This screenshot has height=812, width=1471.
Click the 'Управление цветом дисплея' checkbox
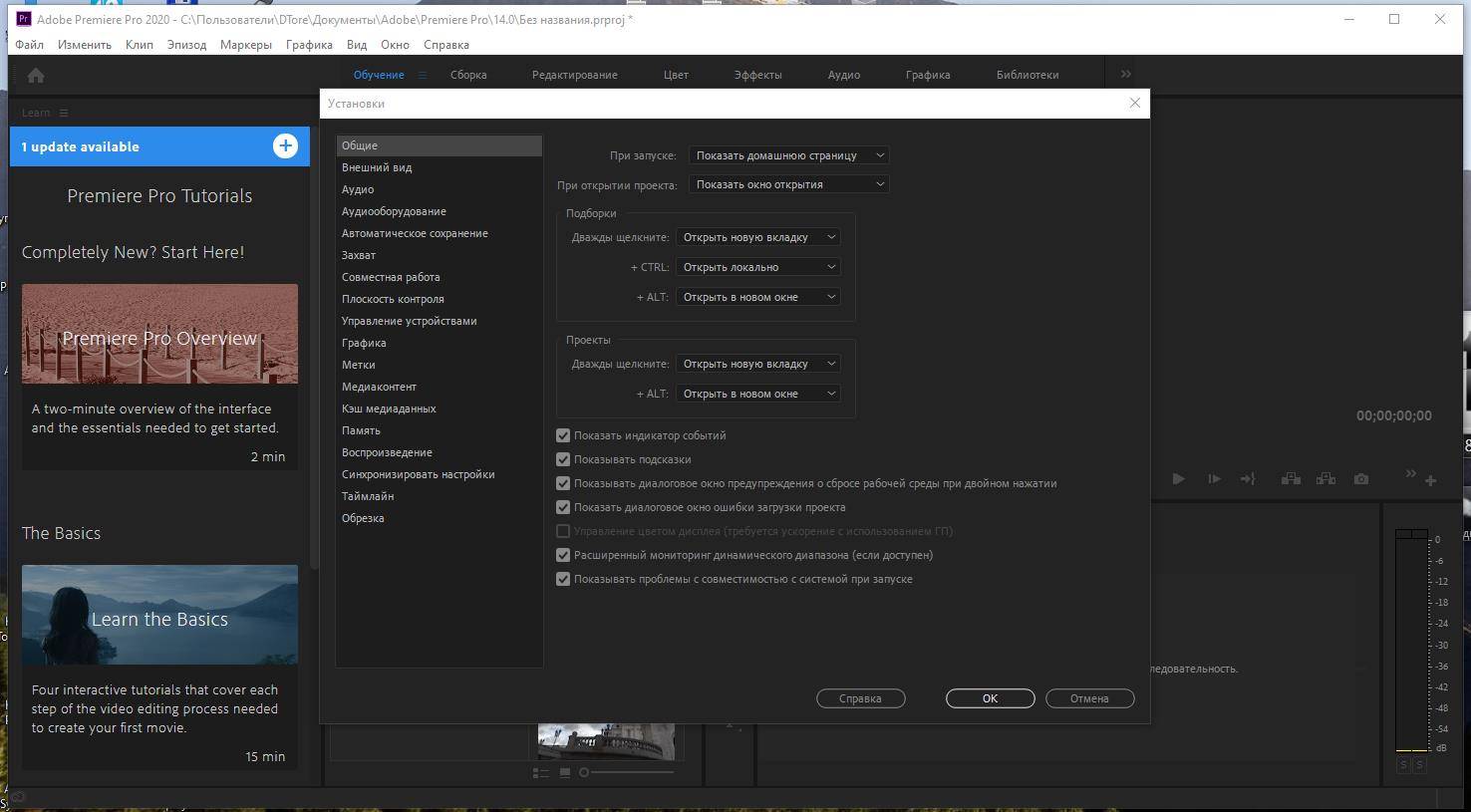tap(563, 531)
